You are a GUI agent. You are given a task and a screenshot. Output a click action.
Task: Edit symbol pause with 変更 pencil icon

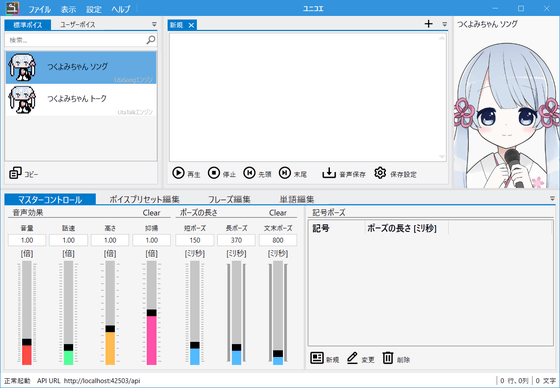click(352, 358)
